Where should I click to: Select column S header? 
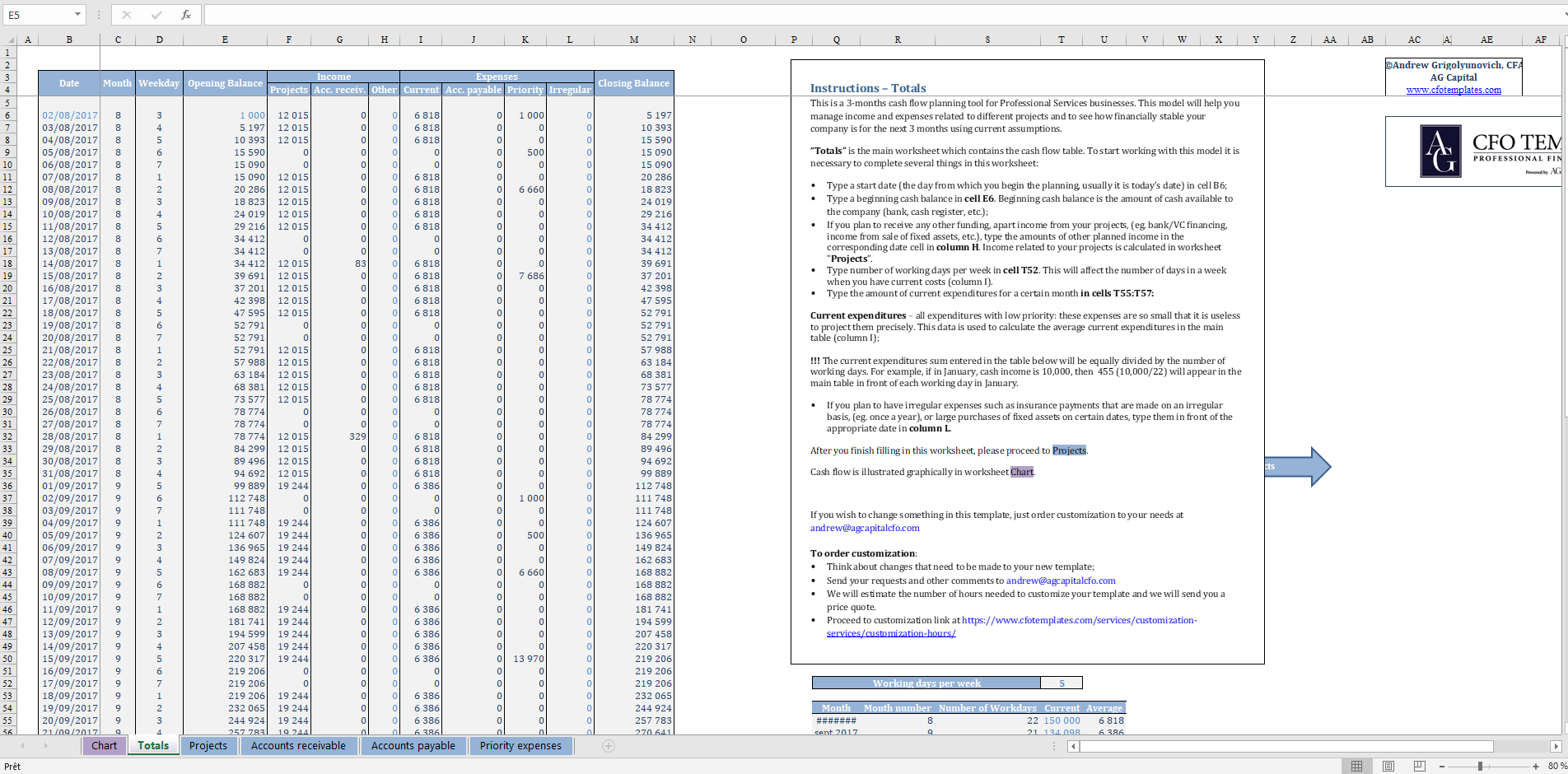coord(987,40)
